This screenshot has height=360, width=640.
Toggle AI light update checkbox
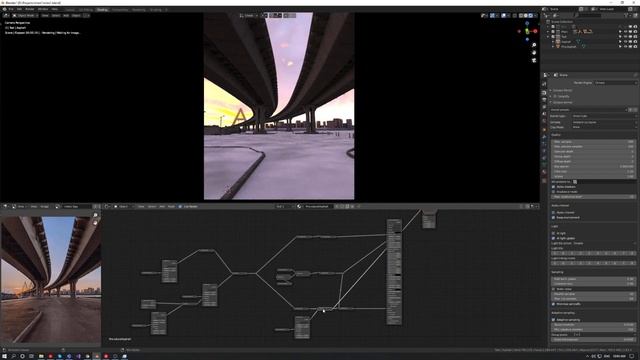tap(553, 238)
